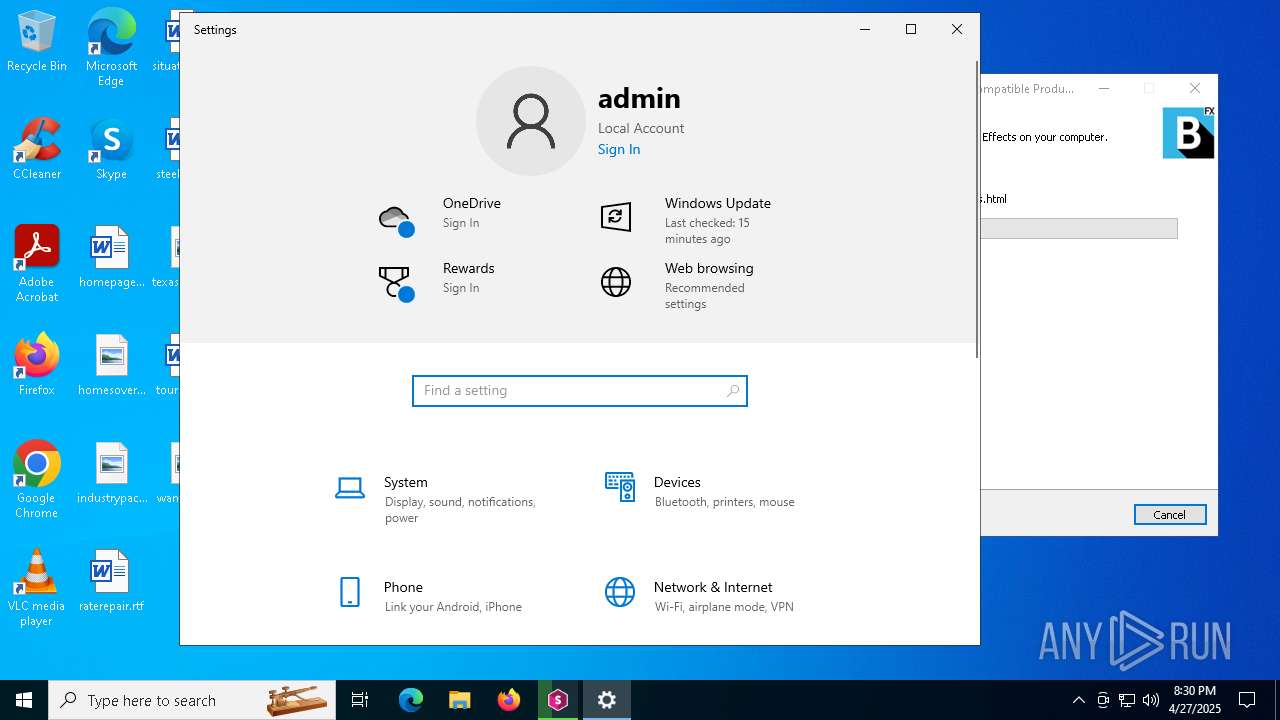
Task: Click the network icon in the system tray
Action: pyautogui.click(x=1127, y=700)
